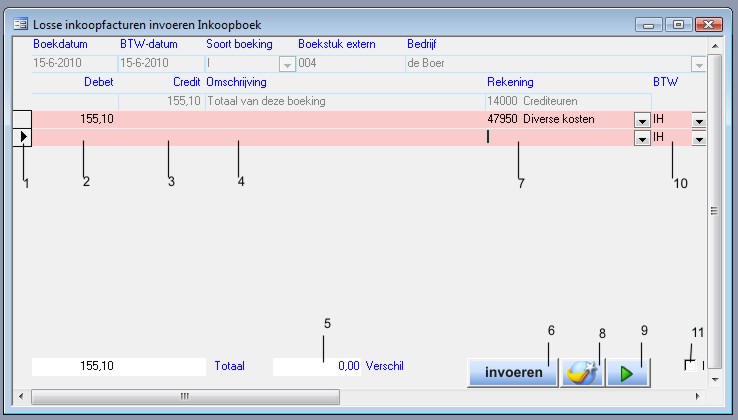Click the row selector of Diverse kosten line

pyautogui.click(x=23, y=119)
